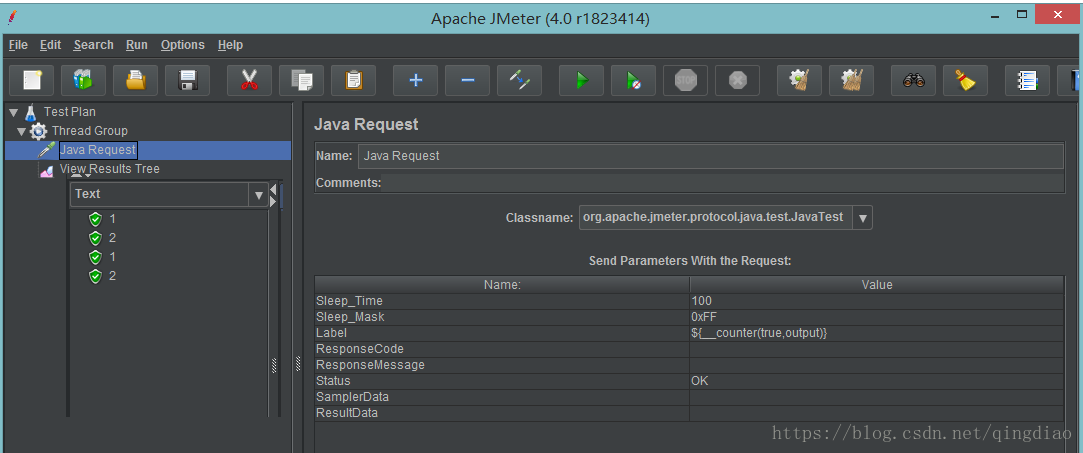This screenshot has height=453, width=1083.
Task: Open the Templates toolbar icon
Action: tap(84, 81)
